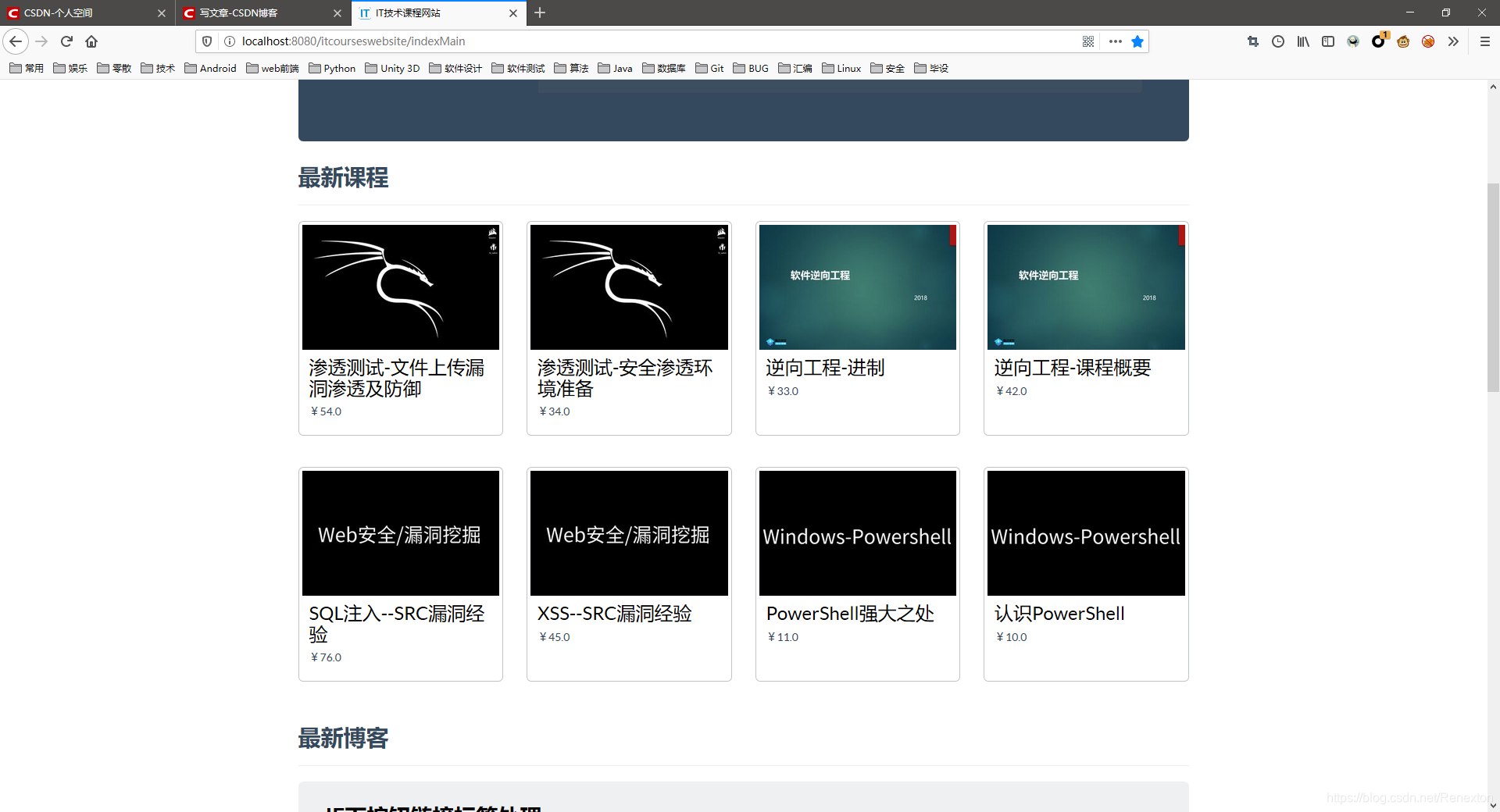Open the Firefox hamburger menu
Screen dimensions: 1500x812
pos(1485,41)
